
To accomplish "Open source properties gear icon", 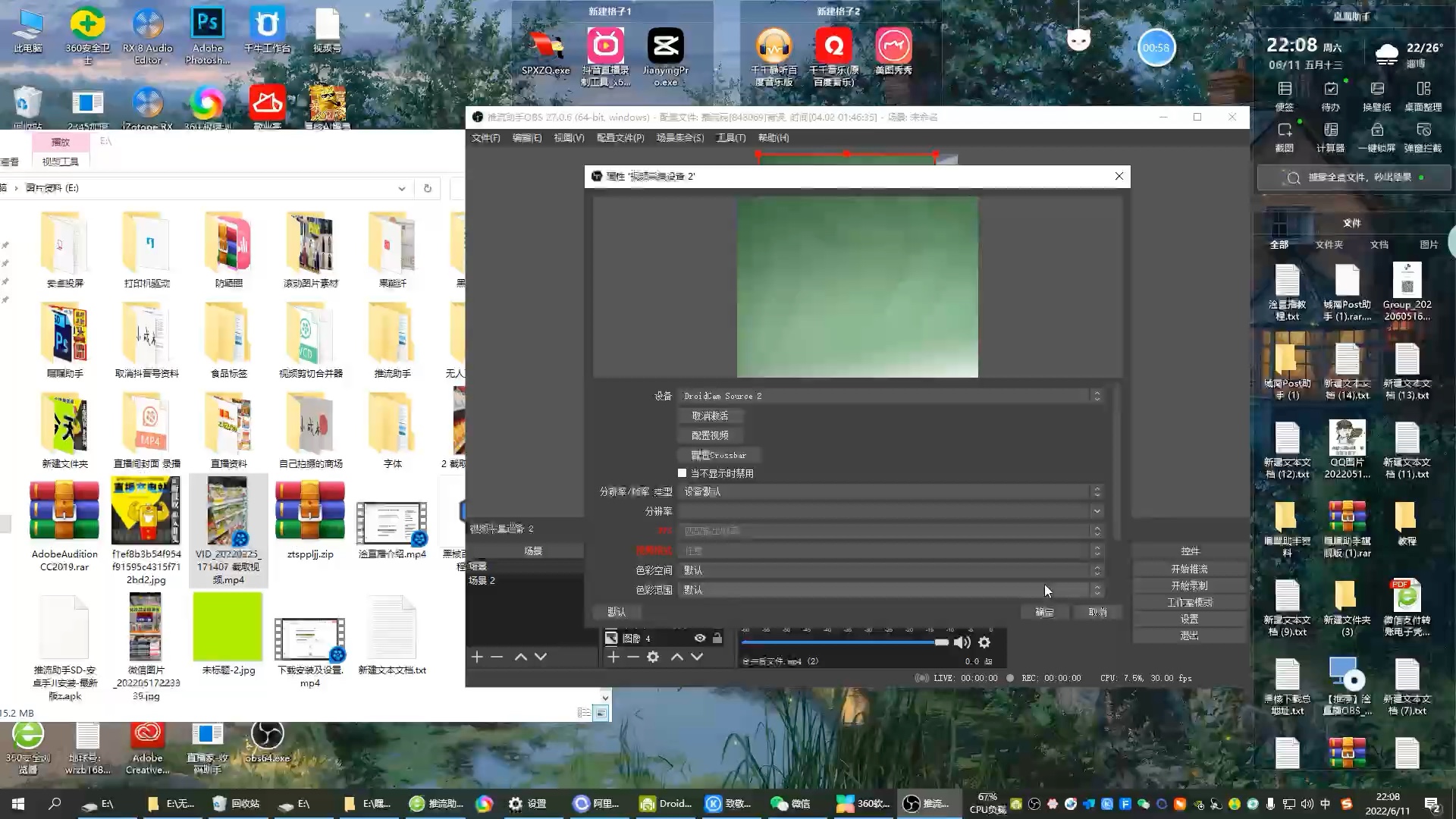I will tap(653, 657).
